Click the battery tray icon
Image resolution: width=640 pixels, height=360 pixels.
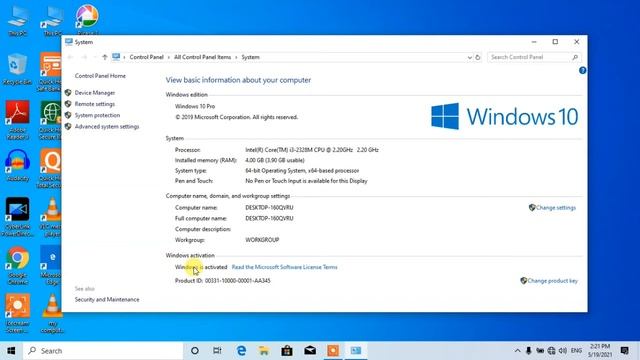pos(540,351)
